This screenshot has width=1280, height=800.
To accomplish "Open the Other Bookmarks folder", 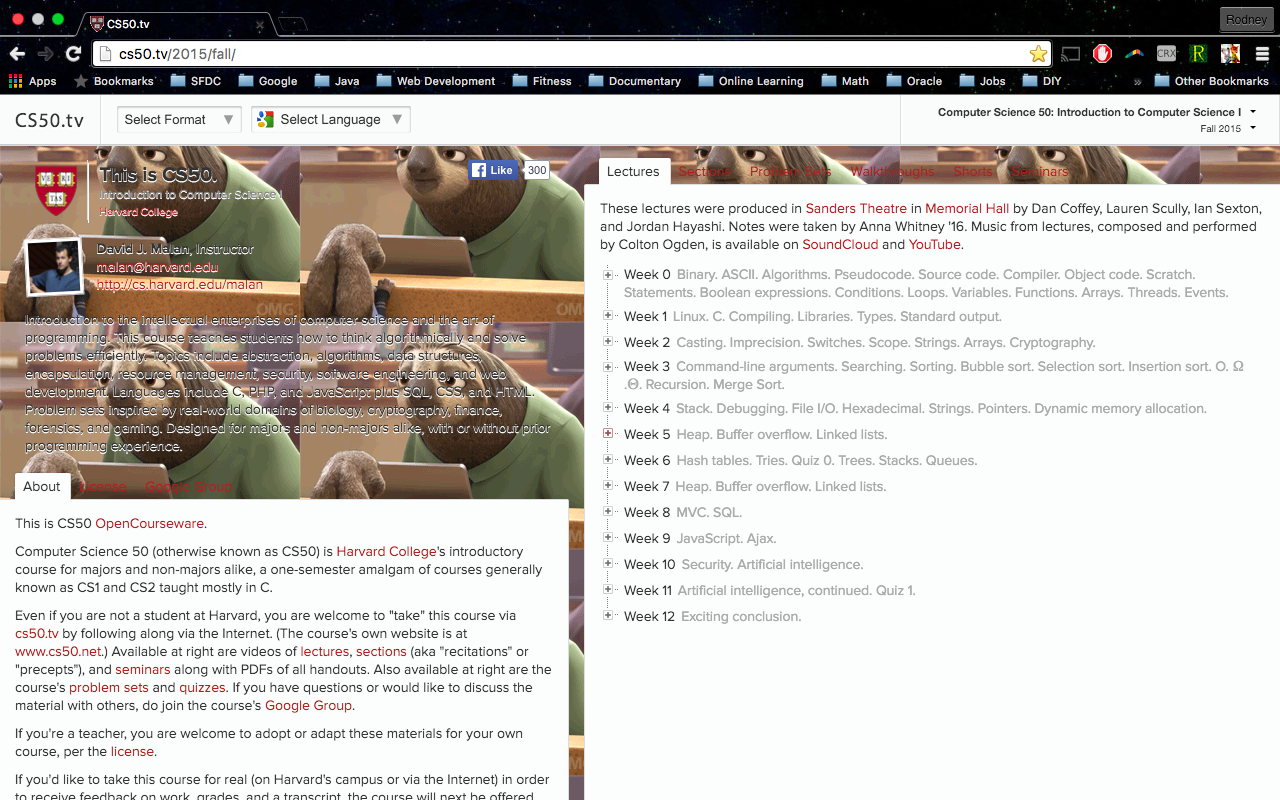I will coord(1212,81).
